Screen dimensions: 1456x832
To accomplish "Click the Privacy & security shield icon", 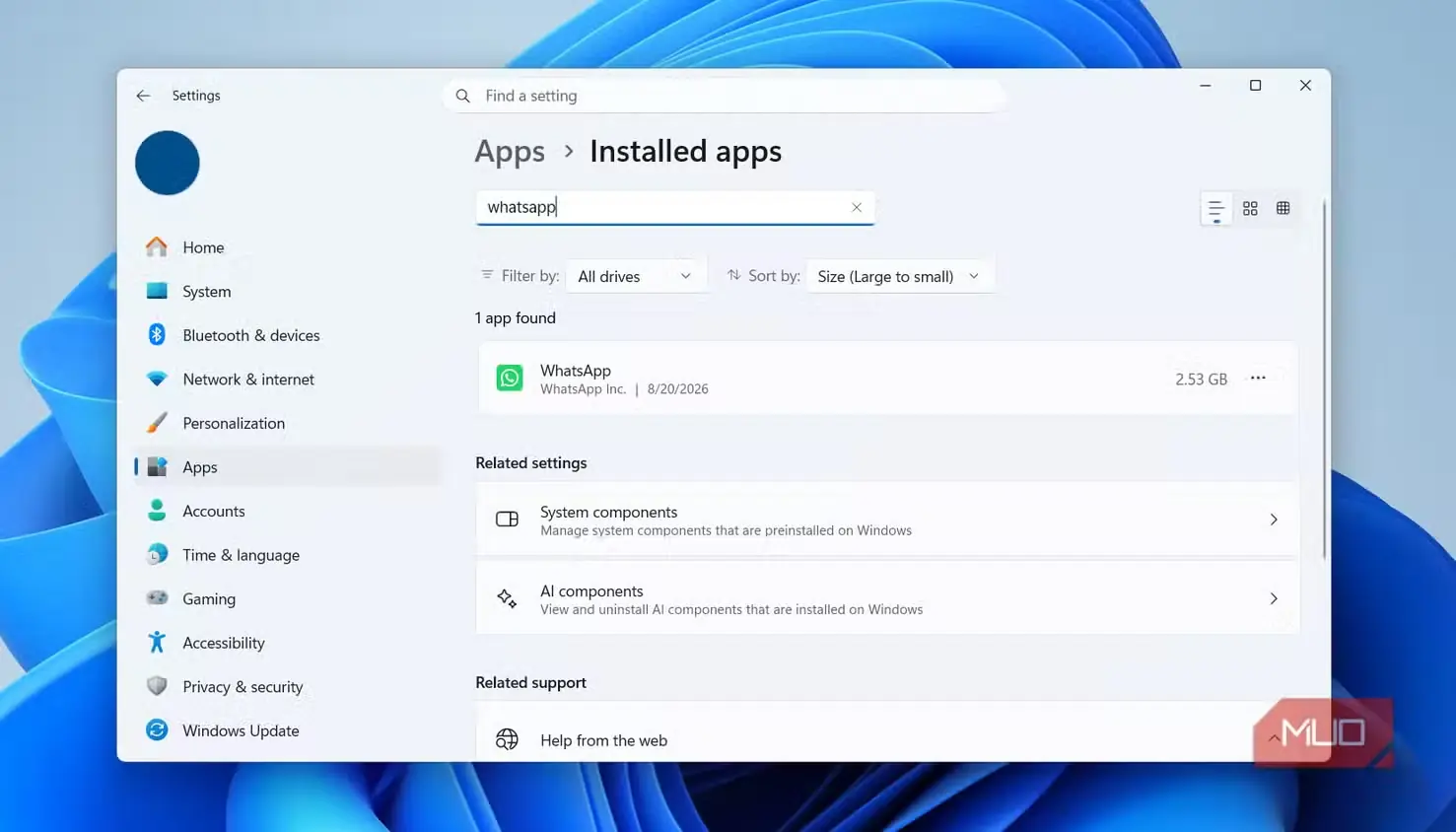I will pos(157,686).
